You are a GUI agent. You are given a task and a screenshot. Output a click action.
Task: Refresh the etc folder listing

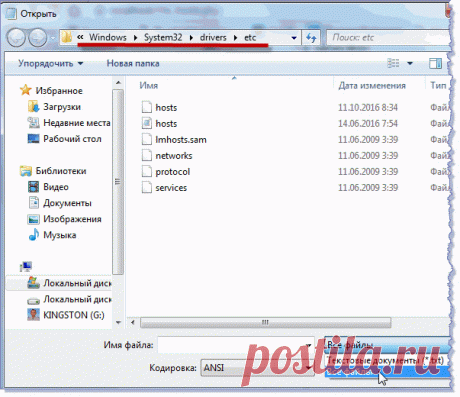(311, 38)
